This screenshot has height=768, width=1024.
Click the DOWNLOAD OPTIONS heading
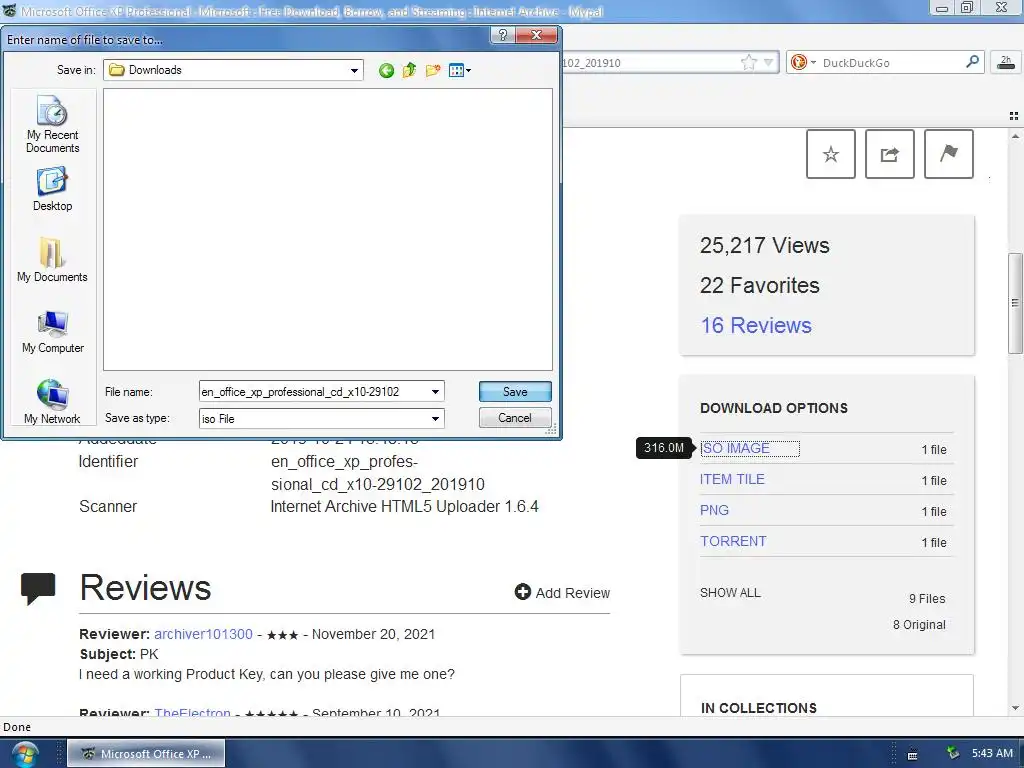[x=774, y=408]
